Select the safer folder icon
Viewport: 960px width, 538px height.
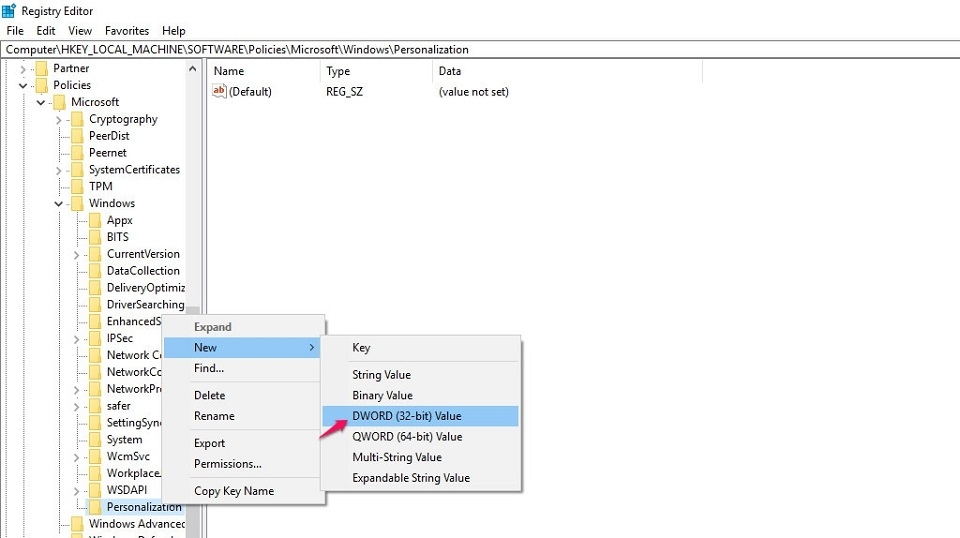pos(95,406)
